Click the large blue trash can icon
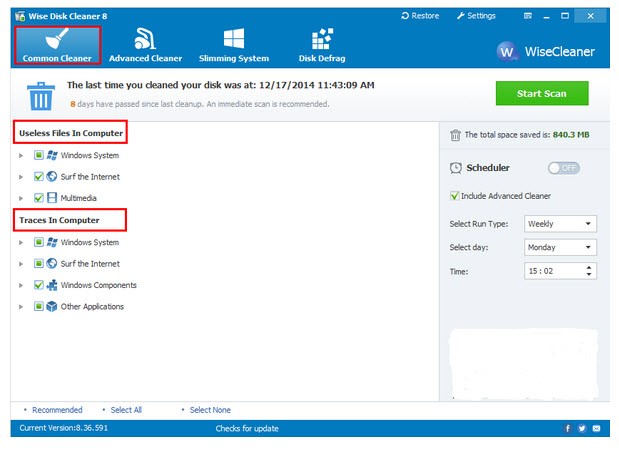The width and height of the screenshot is (619, 453). tap(41, 96)
